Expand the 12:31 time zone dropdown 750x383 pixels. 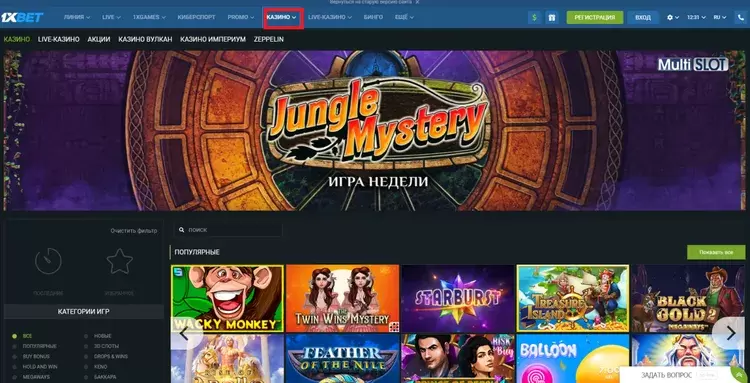coord(695,17)
